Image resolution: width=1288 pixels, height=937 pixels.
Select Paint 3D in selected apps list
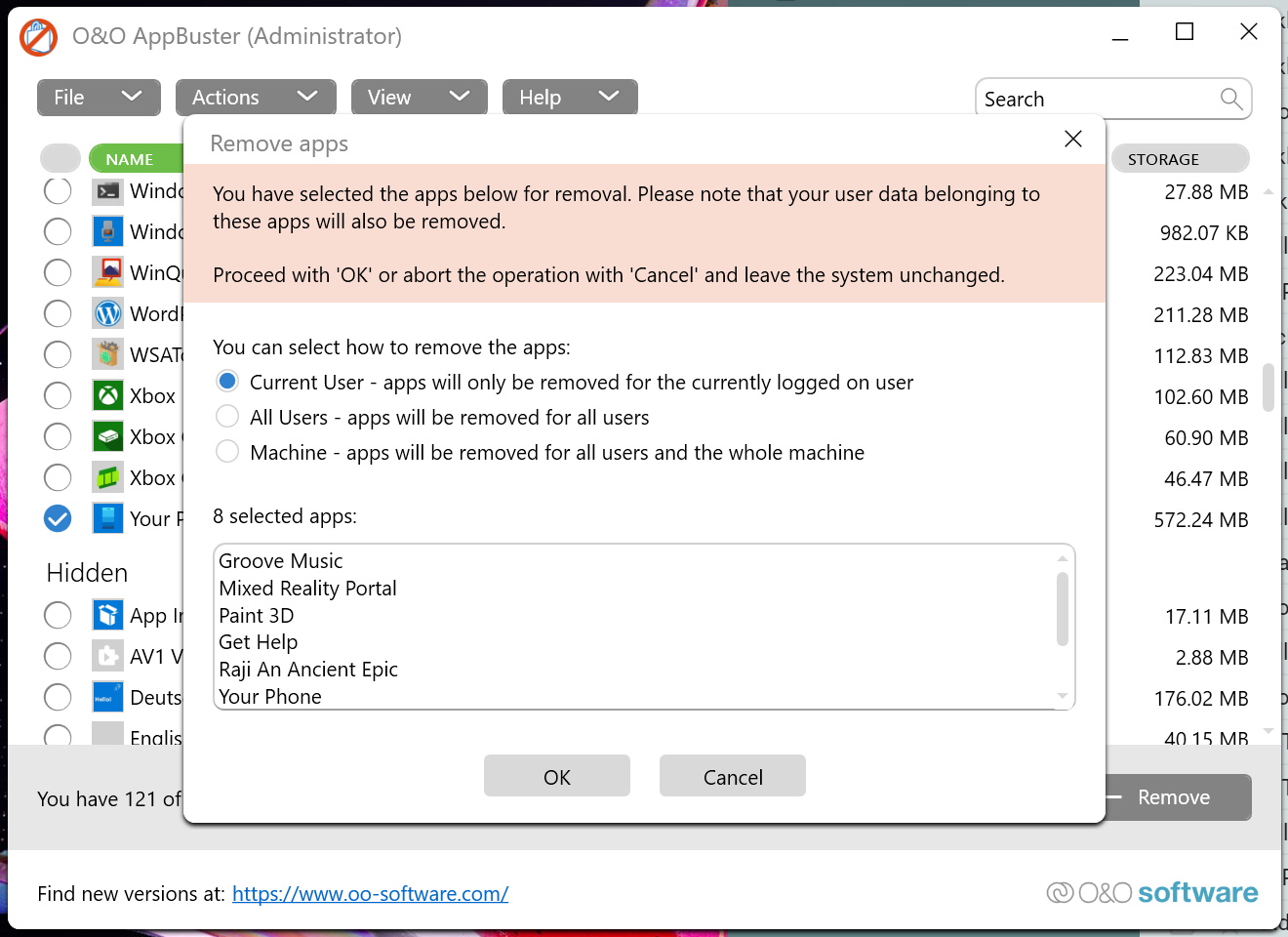click(x=257, y=616)
